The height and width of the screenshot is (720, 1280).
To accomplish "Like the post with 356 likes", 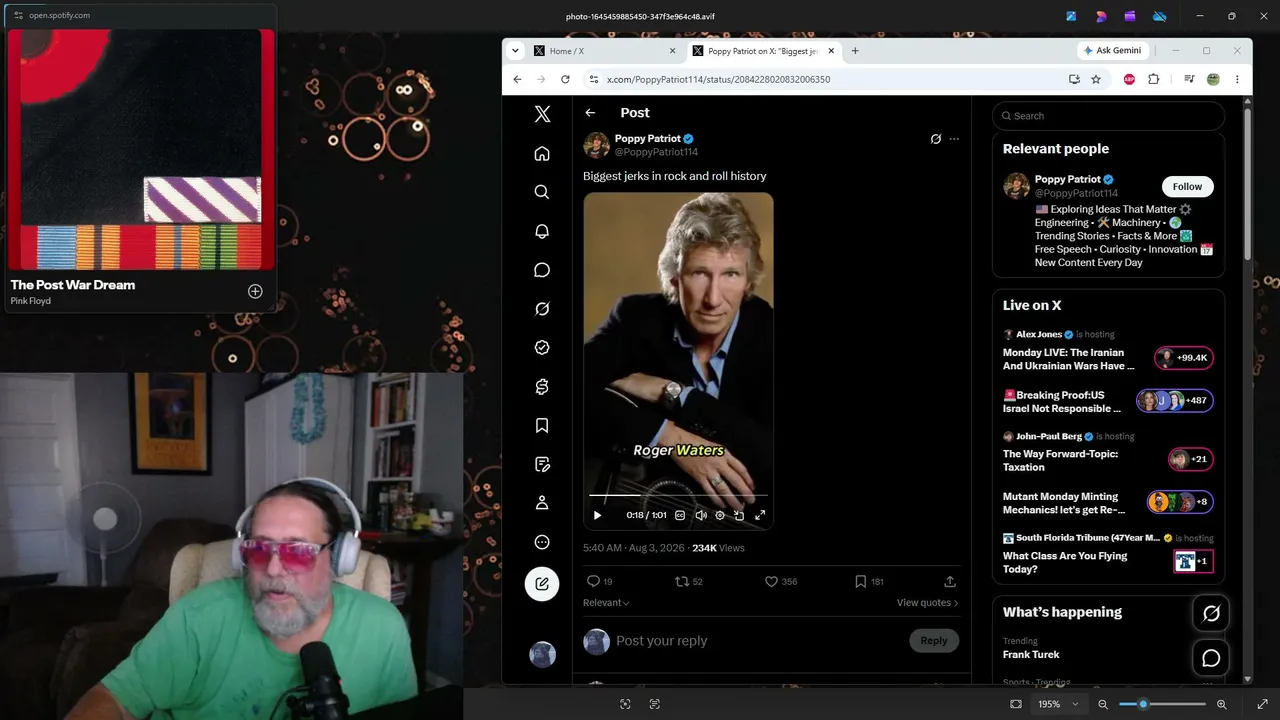I will pyautogui.click(x=780, y=581).
